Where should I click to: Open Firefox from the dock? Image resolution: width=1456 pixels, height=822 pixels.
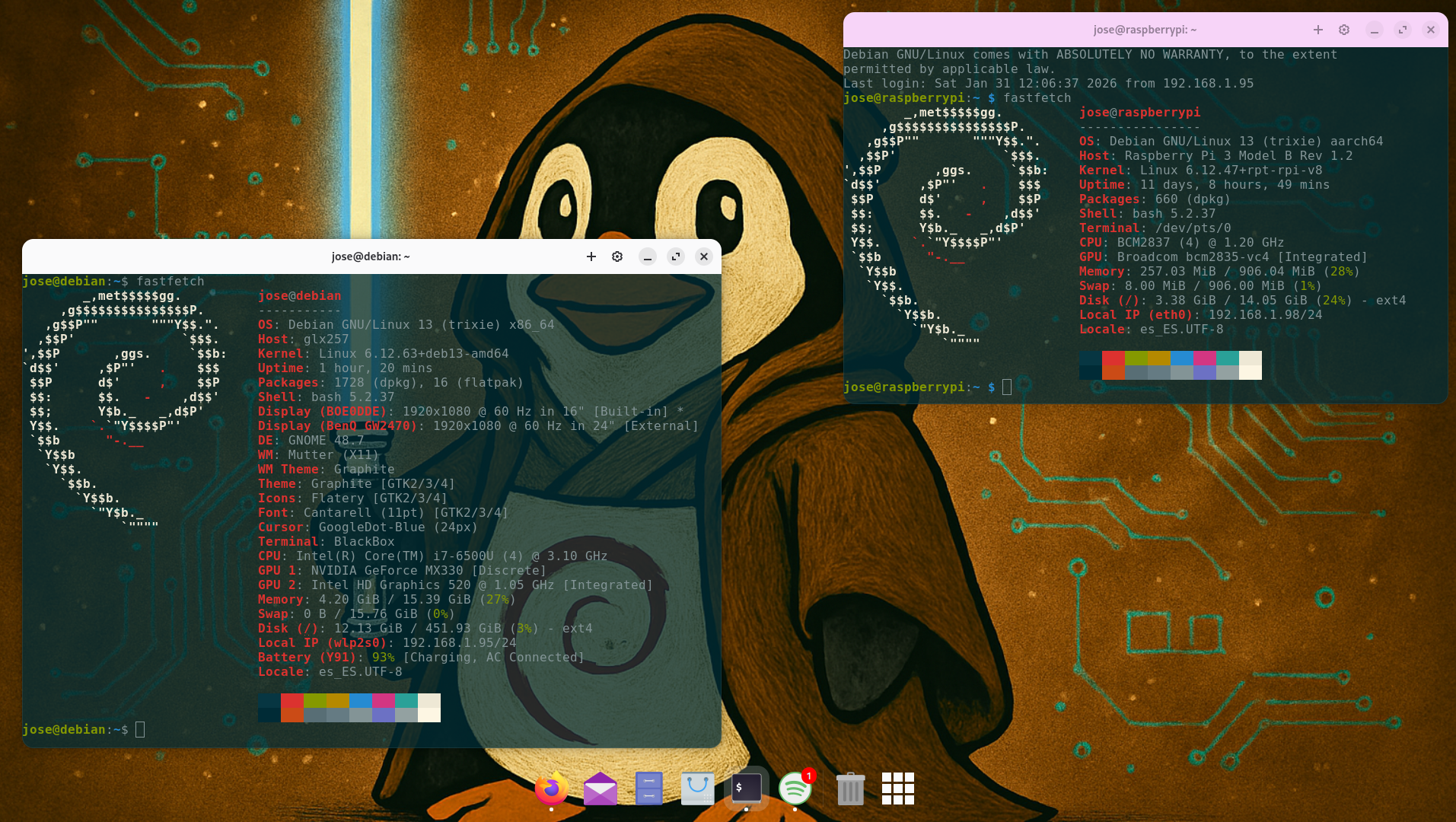tap(551, 789)
